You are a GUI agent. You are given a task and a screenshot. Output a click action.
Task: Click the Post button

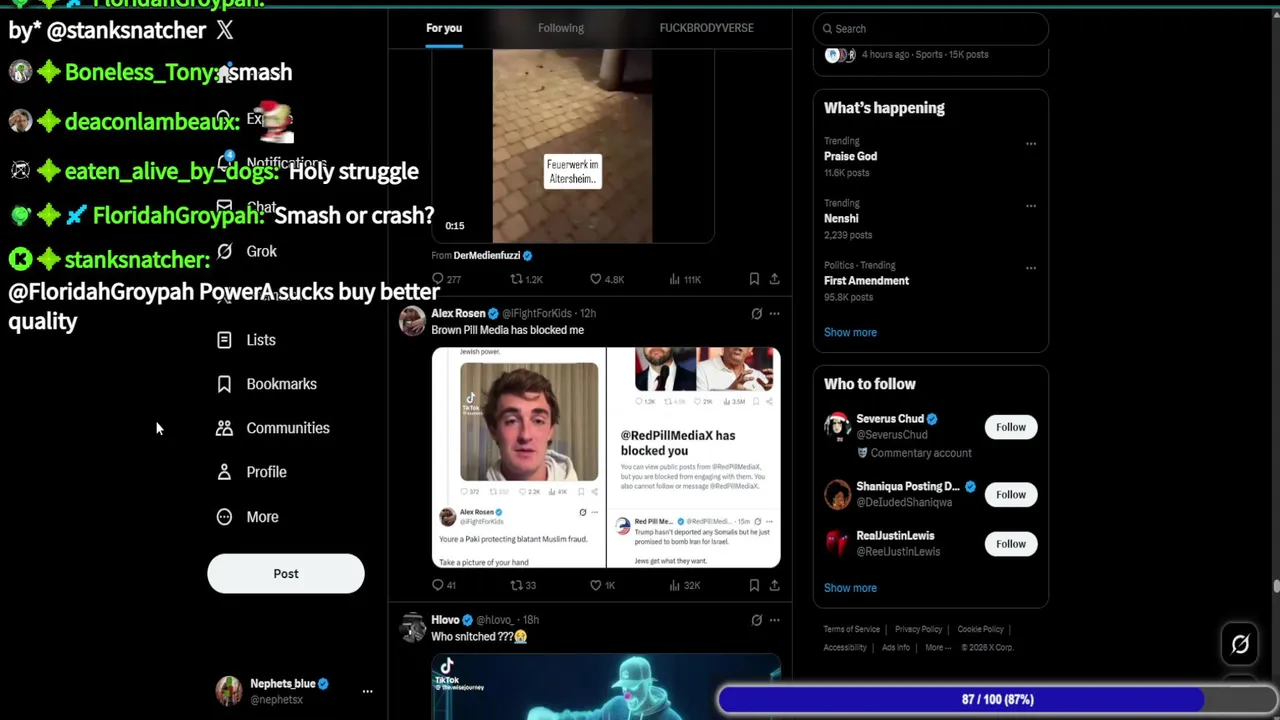[286, 574]
